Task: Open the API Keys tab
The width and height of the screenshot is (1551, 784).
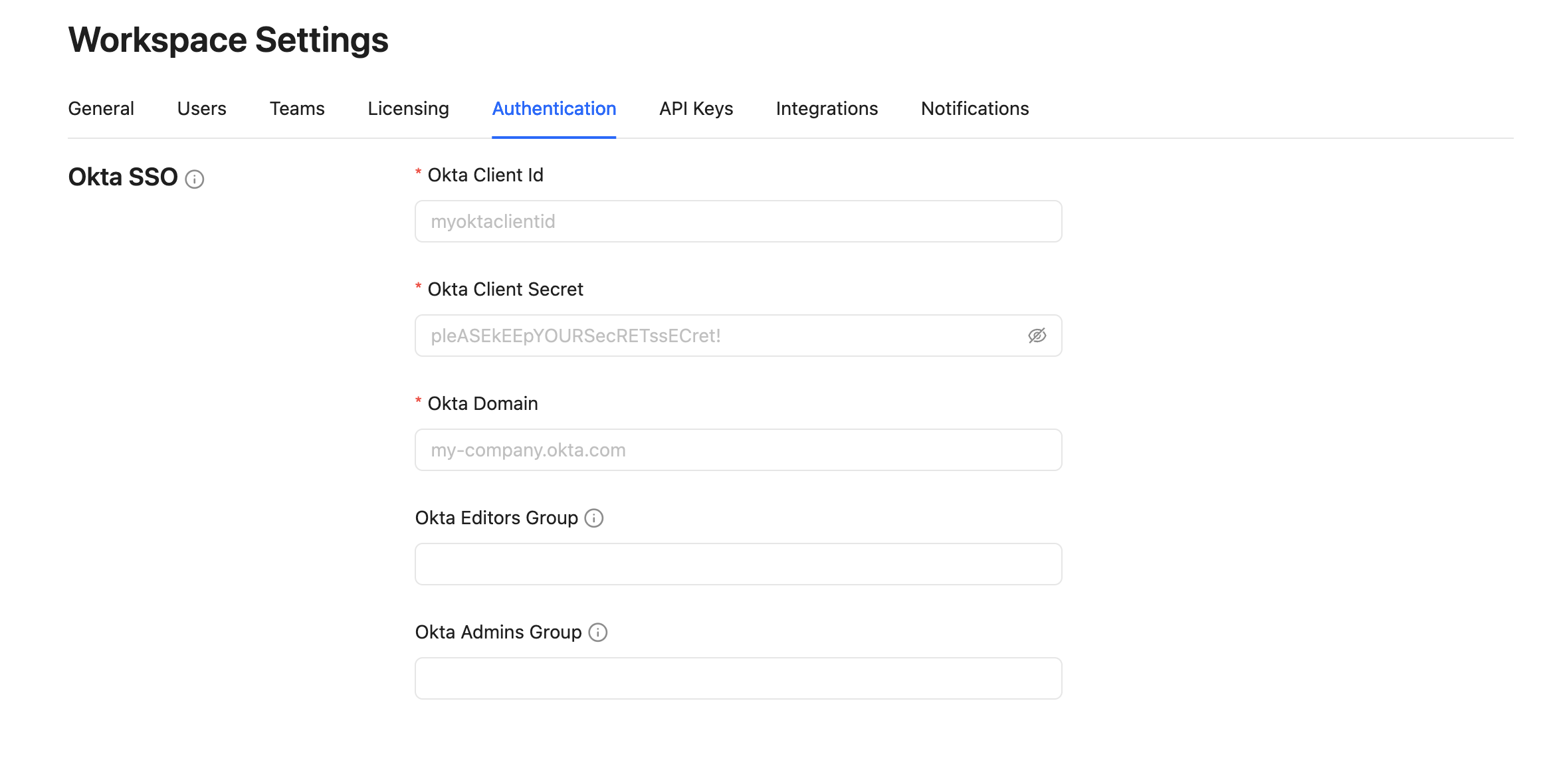Action: [x=696, y=108]
